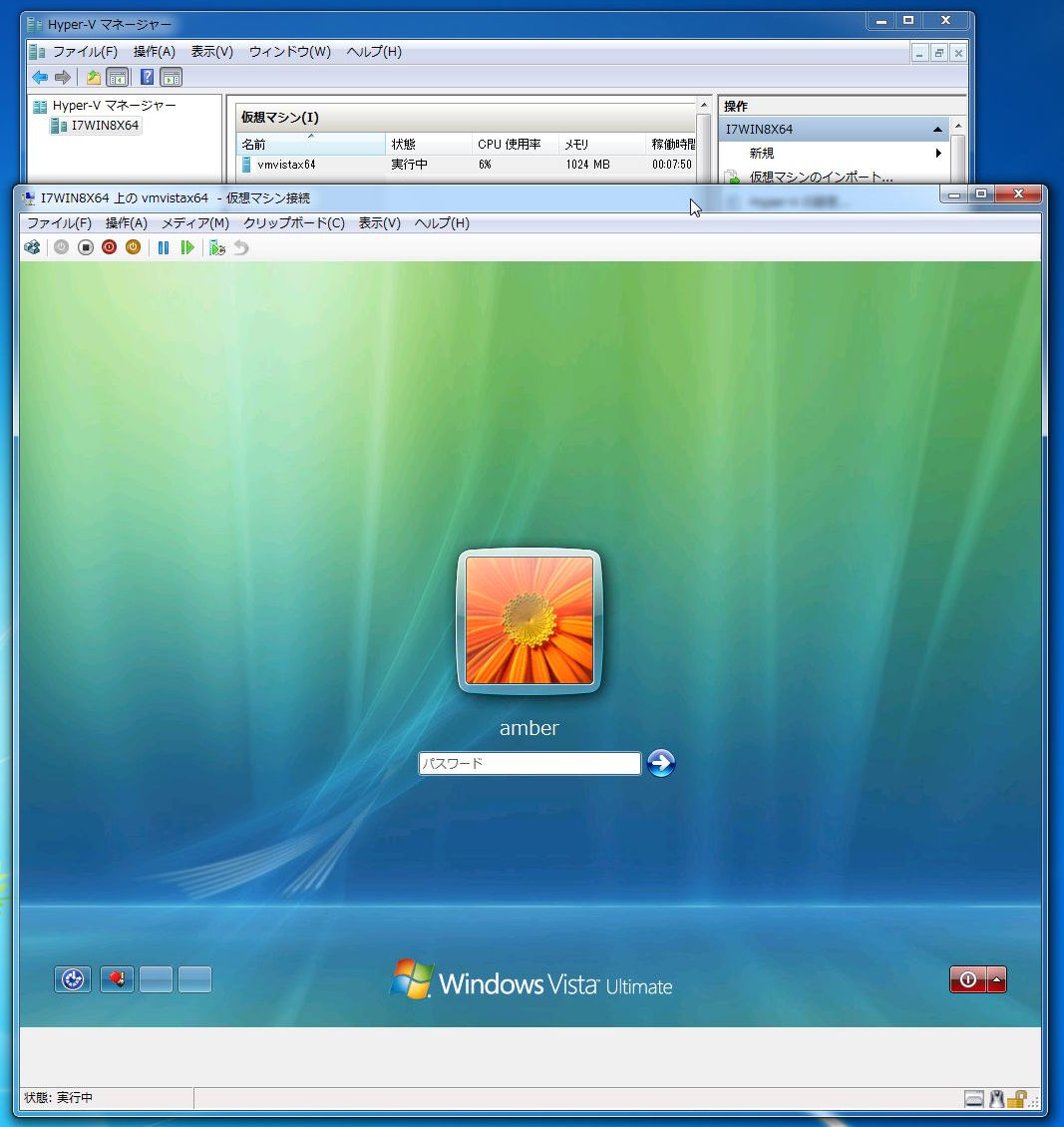
Task: Shut down the VM using the red power icon
Action: point(110,248)
